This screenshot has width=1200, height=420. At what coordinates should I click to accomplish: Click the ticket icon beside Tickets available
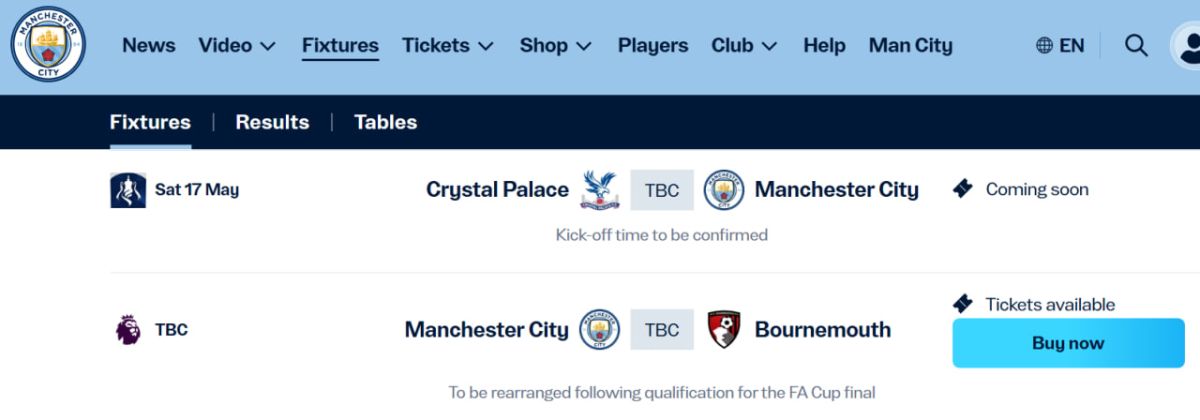click(963, 304)
